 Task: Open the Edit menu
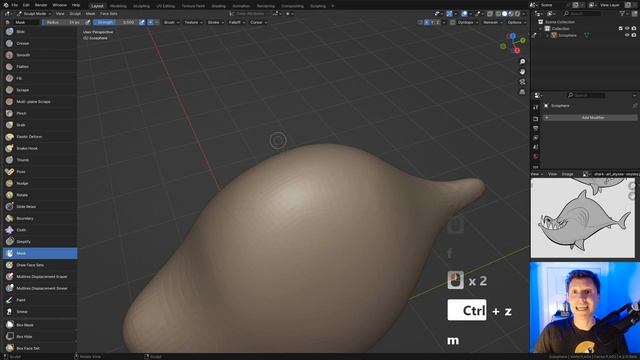26,5
